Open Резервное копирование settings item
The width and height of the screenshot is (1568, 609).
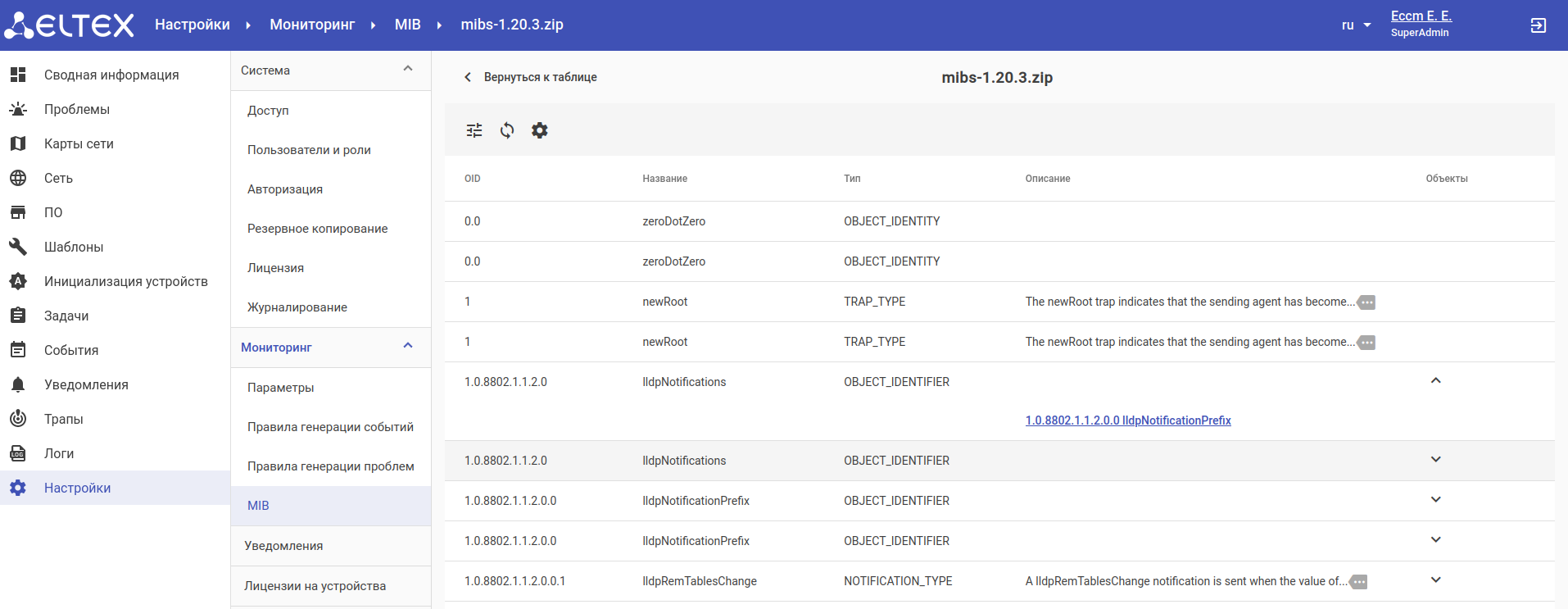(317, 229)
